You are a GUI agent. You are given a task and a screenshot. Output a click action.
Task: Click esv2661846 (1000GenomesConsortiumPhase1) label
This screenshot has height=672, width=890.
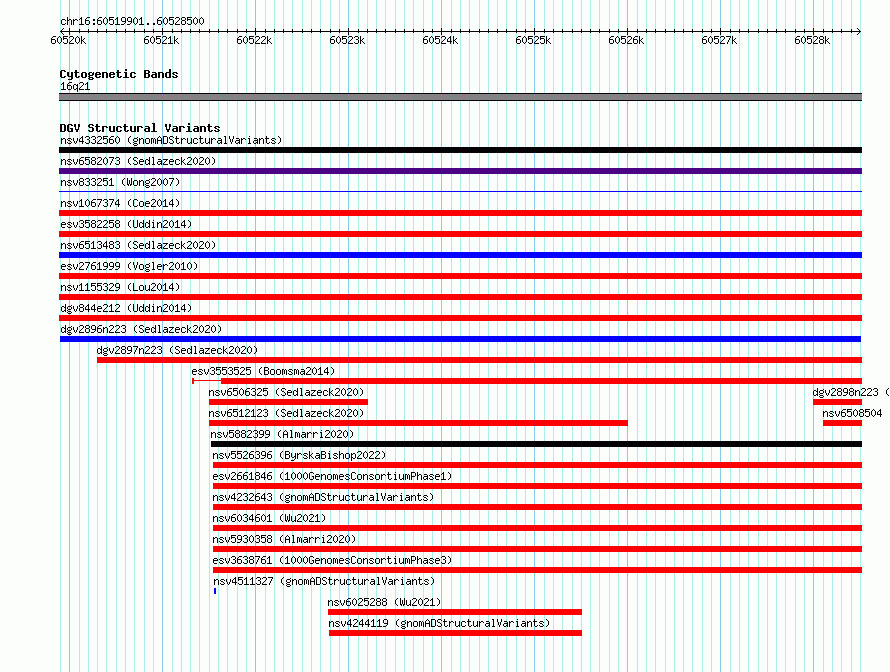click(x=332, y=476)
